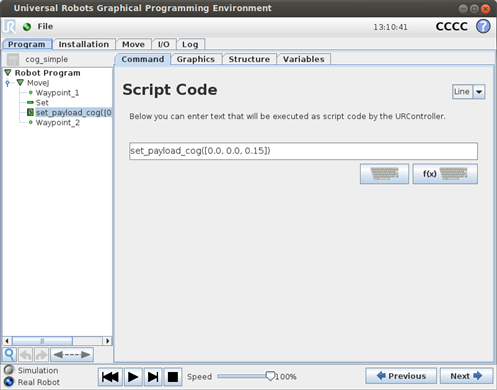Collapse the Robot Program tree node
This screenshot has height=390, width=497.
point(8,72)
